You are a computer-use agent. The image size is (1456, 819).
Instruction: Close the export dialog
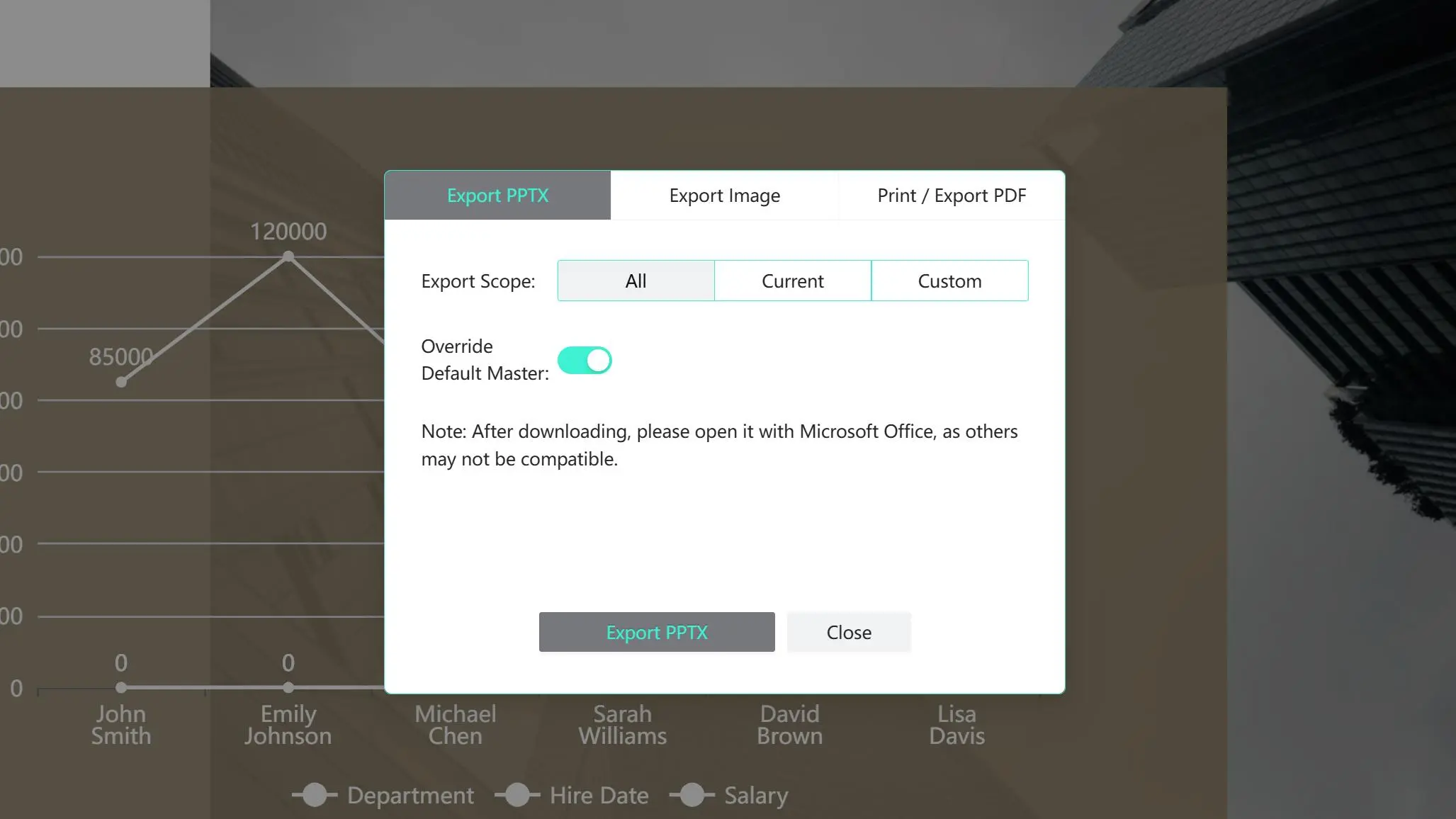pyautogui.click(x=848, y=633)
